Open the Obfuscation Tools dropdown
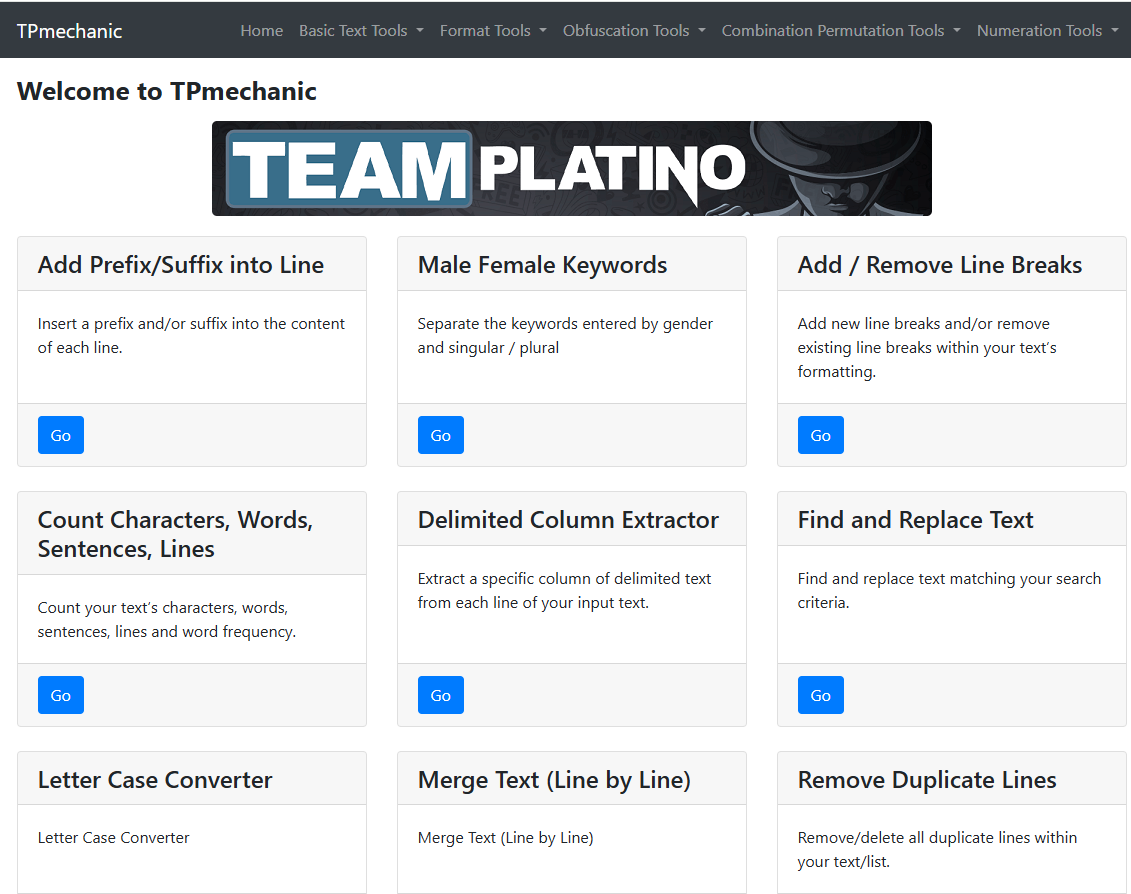Screen dimensions: 1131x894 coord(634,30)
